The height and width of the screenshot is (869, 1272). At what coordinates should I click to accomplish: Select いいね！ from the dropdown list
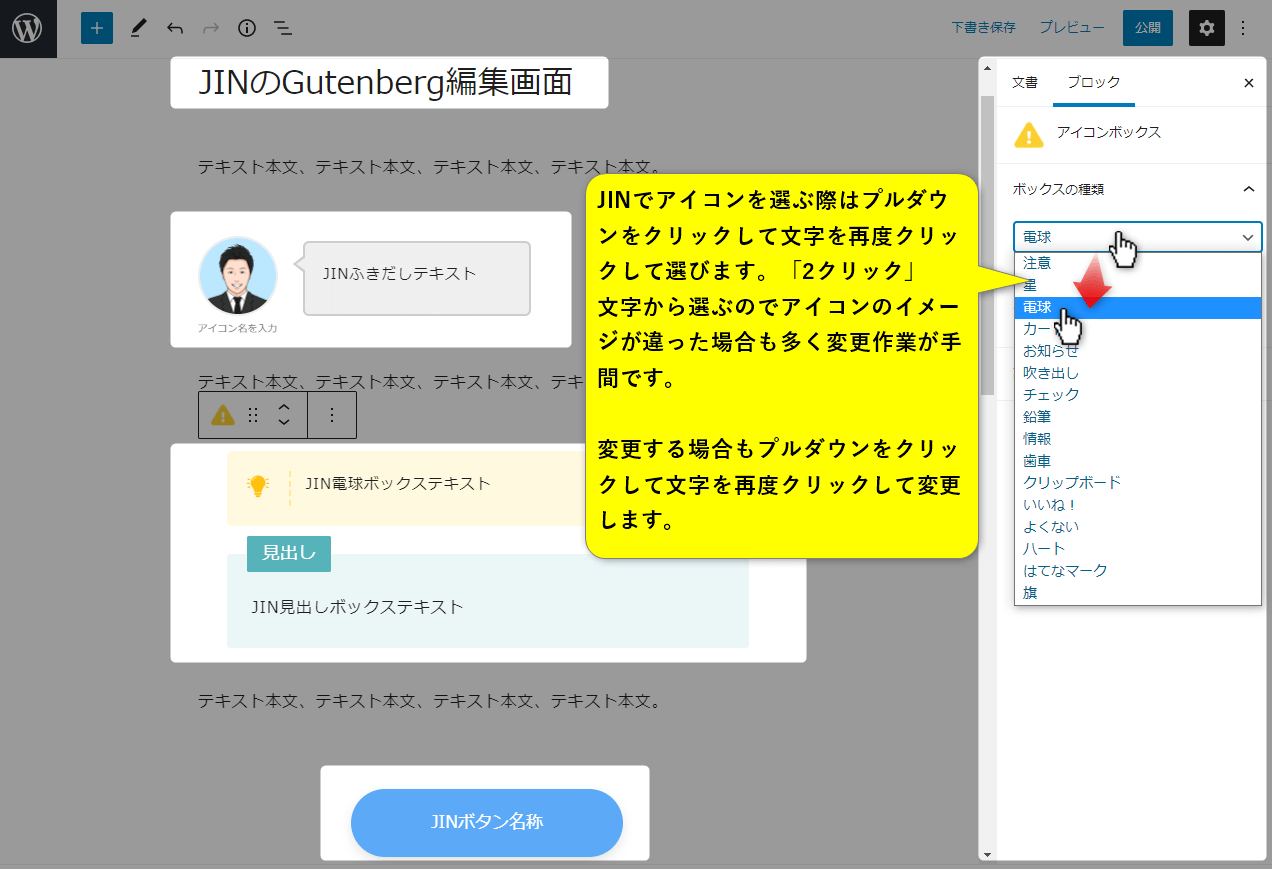point(1138,505)
